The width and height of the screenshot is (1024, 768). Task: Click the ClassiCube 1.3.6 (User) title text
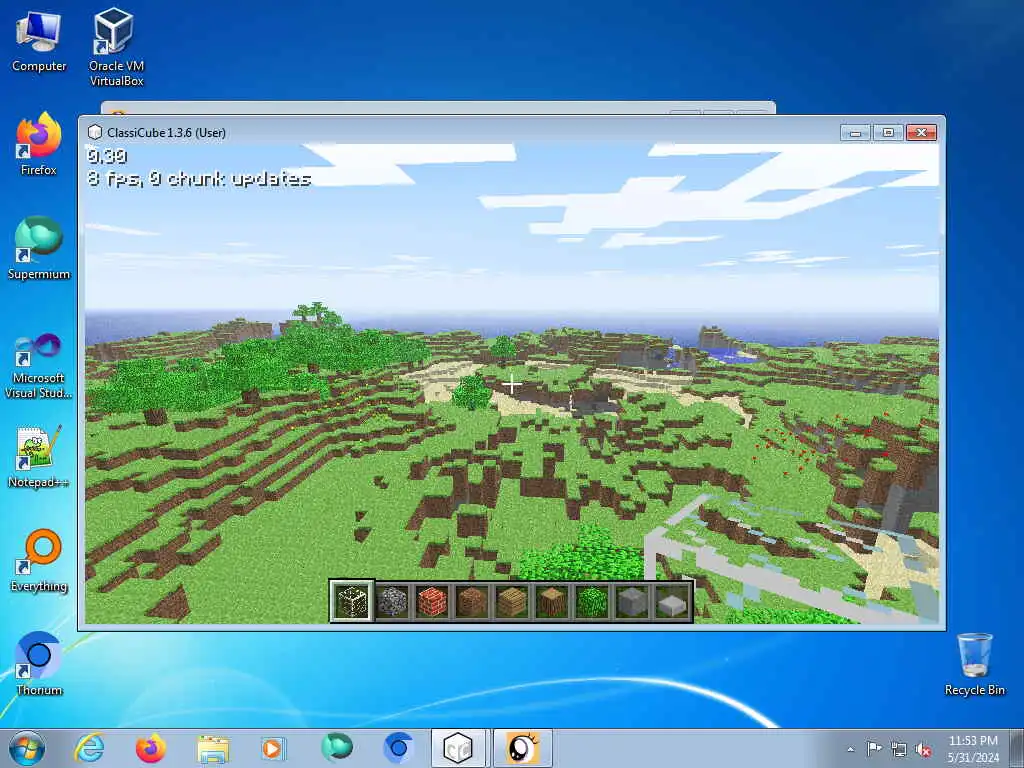click(x=167, y=133)
